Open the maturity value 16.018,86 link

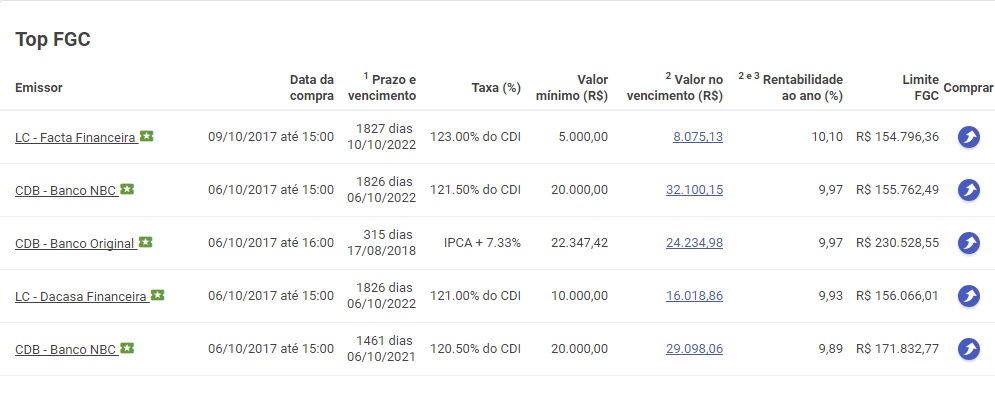[694, 296]
